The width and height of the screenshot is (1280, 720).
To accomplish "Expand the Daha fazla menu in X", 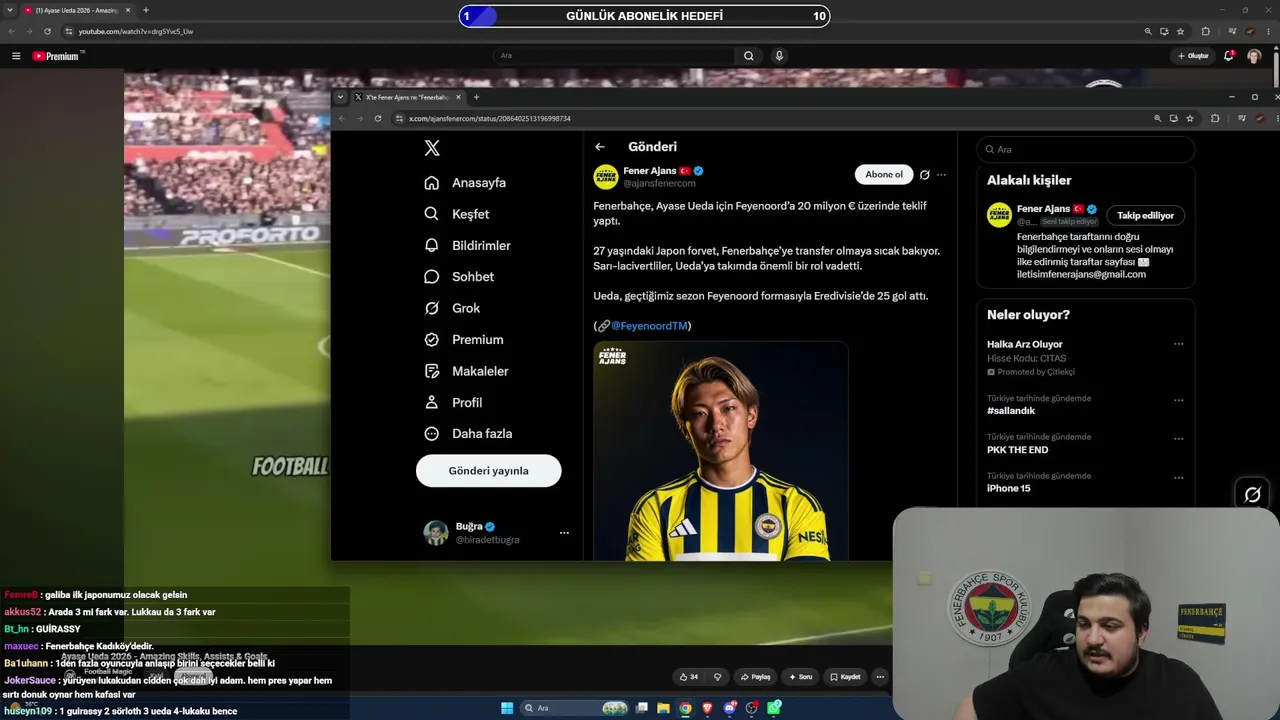I will coord(469,434).
